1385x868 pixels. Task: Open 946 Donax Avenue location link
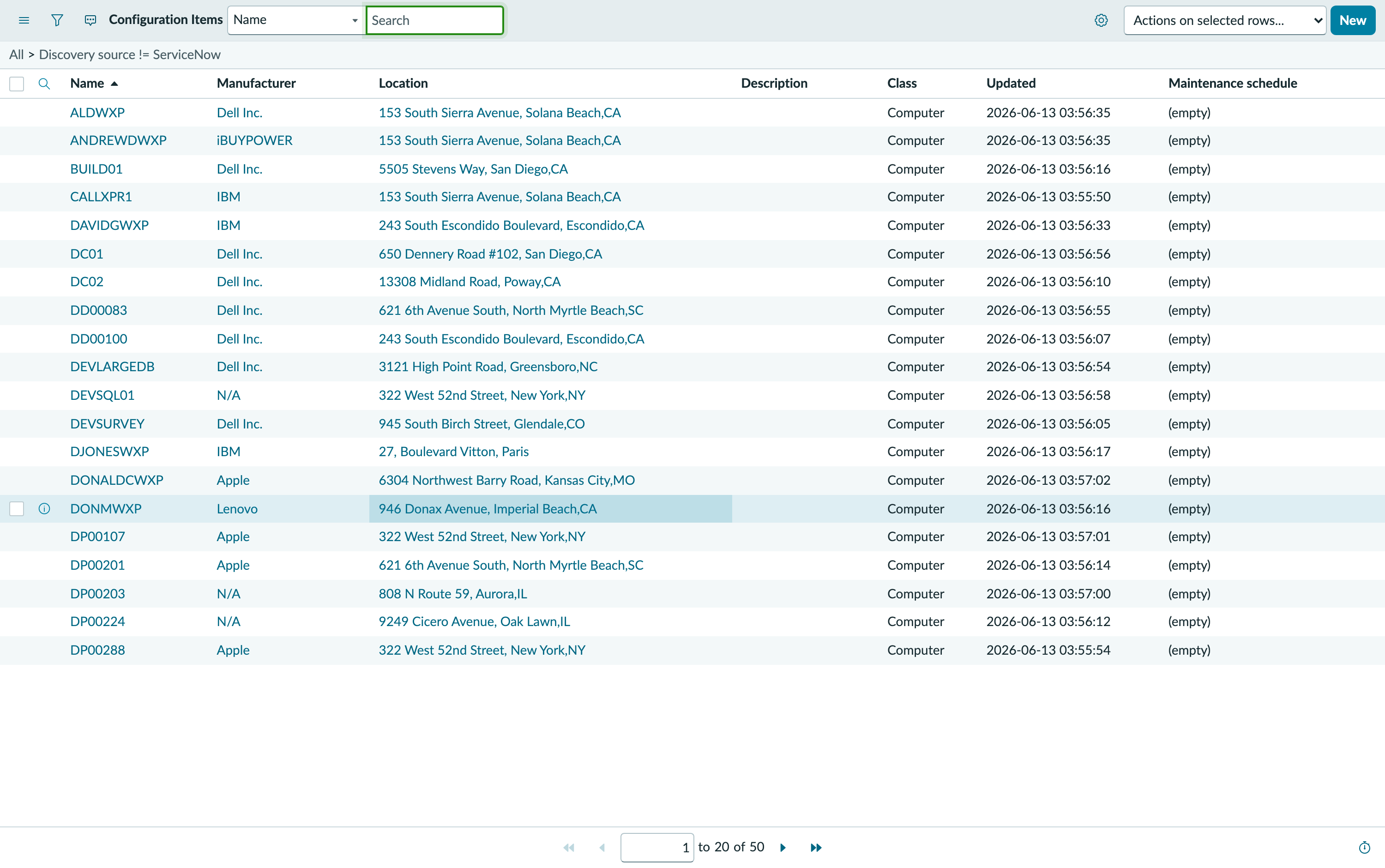[x=488, y=509]
